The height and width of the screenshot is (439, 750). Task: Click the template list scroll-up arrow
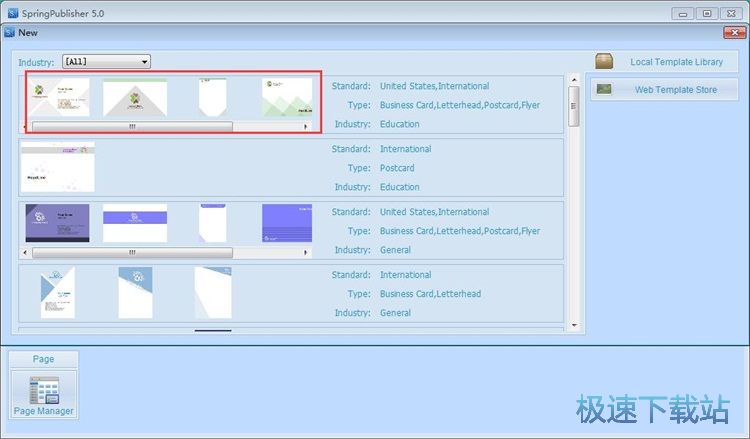(x=574, y=80)
